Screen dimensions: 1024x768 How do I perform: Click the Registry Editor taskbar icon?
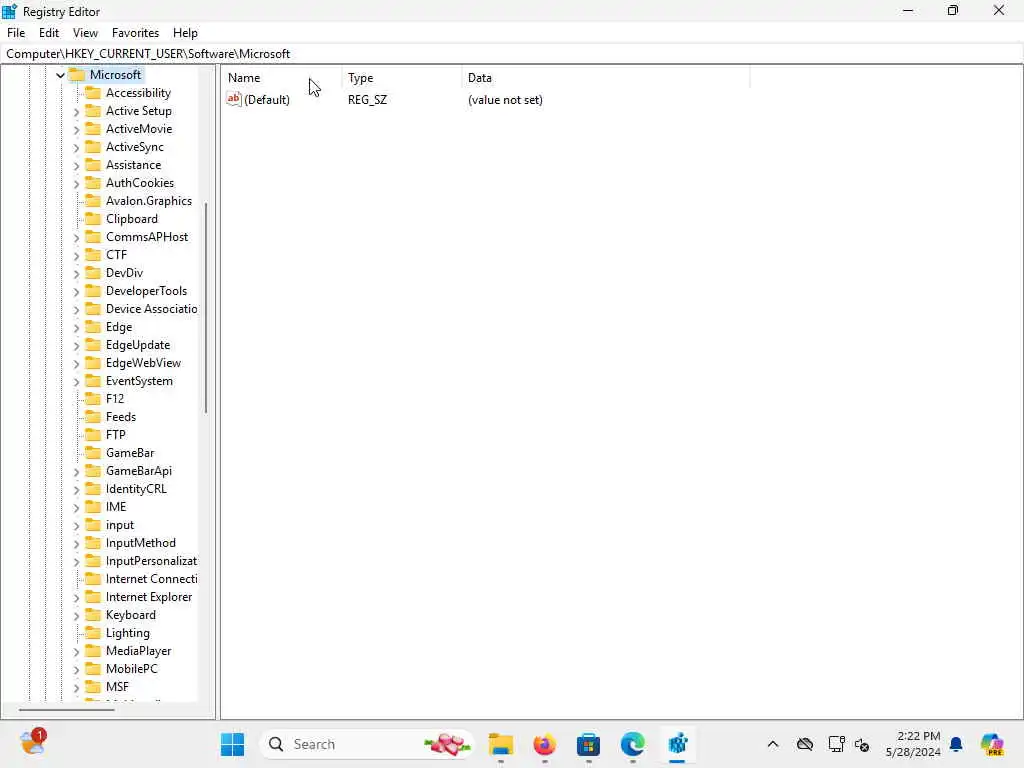tap(677, 744)
